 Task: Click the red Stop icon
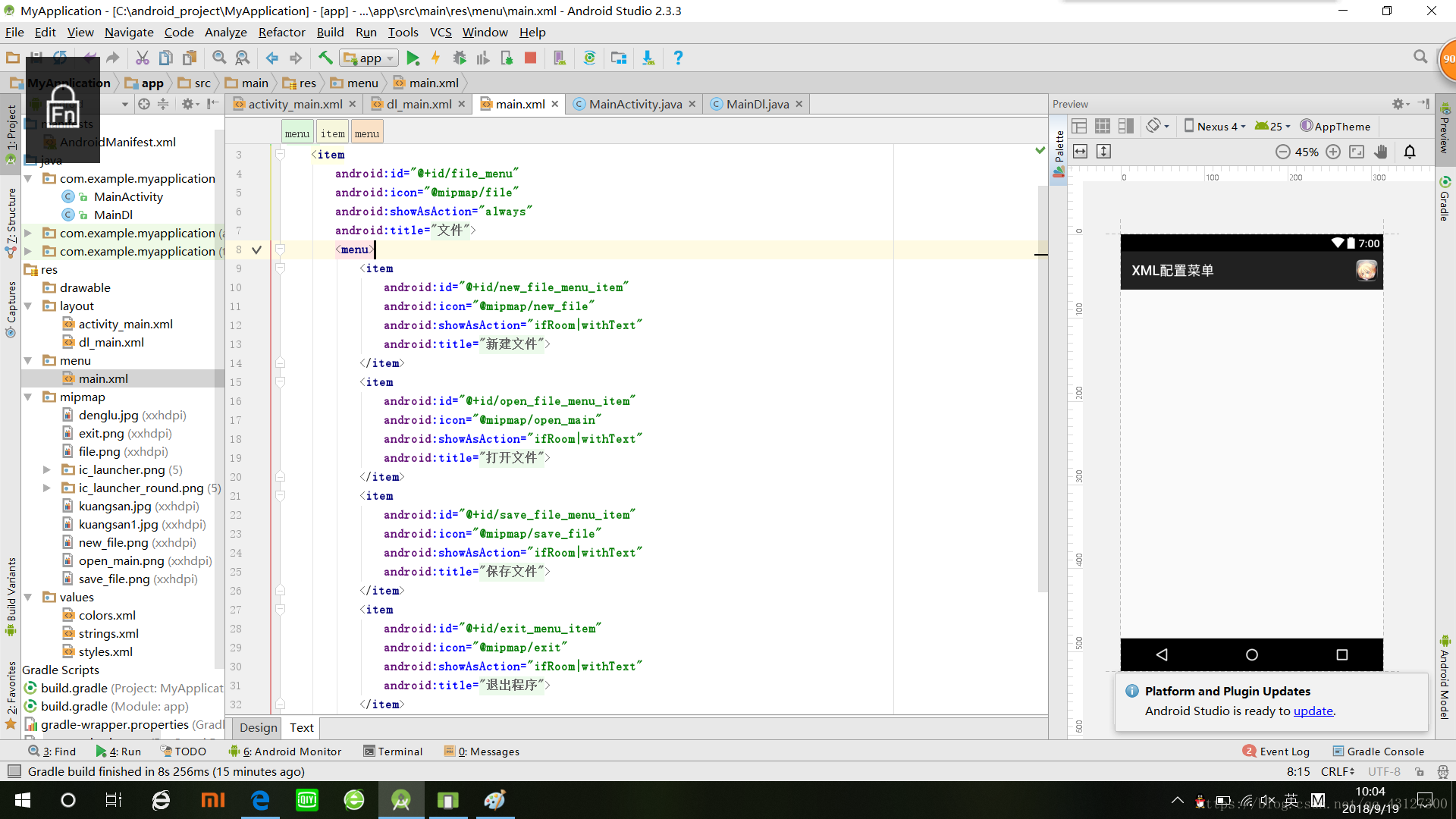pos(531,58)
